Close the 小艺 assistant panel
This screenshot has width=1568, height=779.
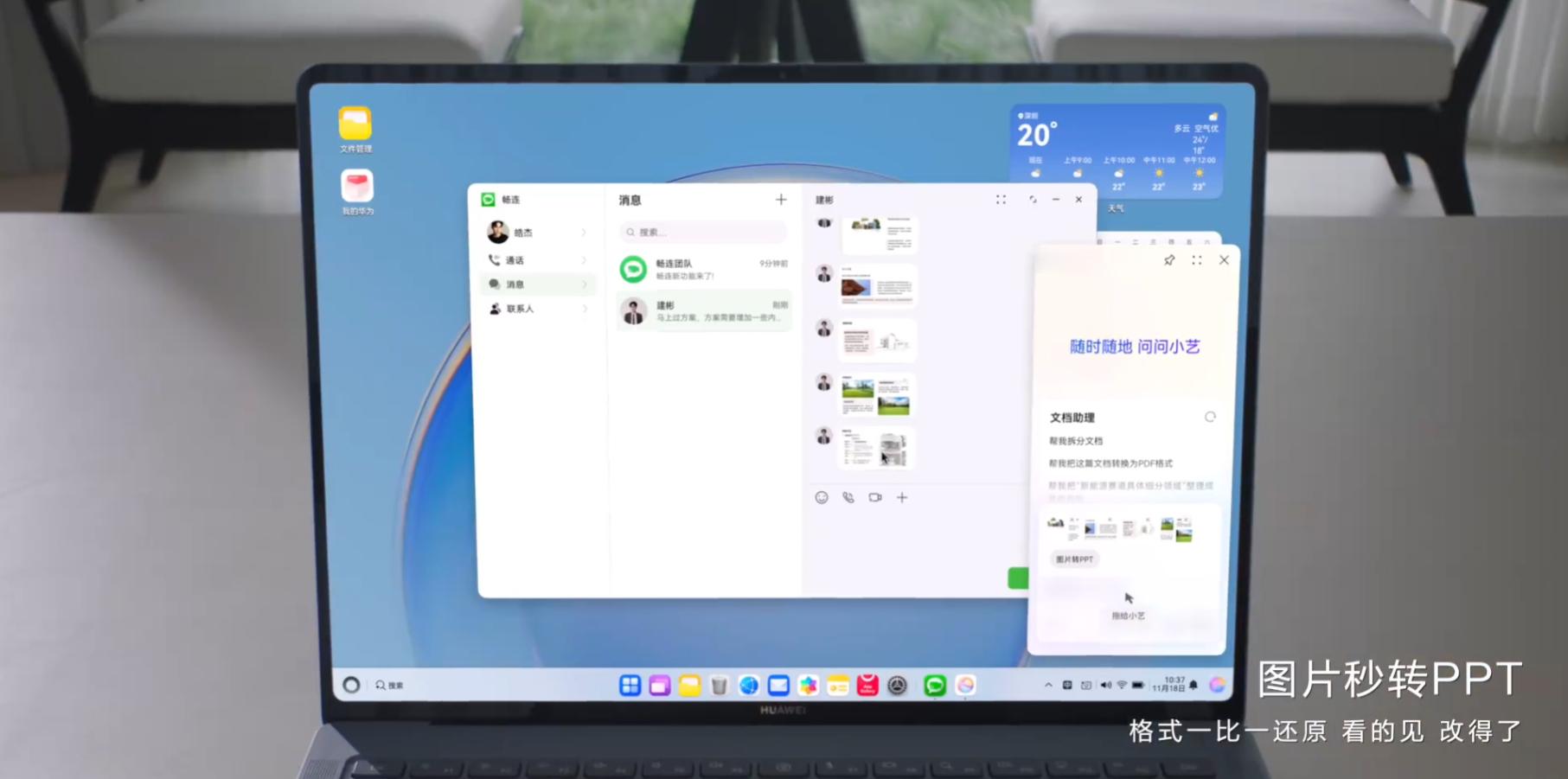coord(1224,260)
